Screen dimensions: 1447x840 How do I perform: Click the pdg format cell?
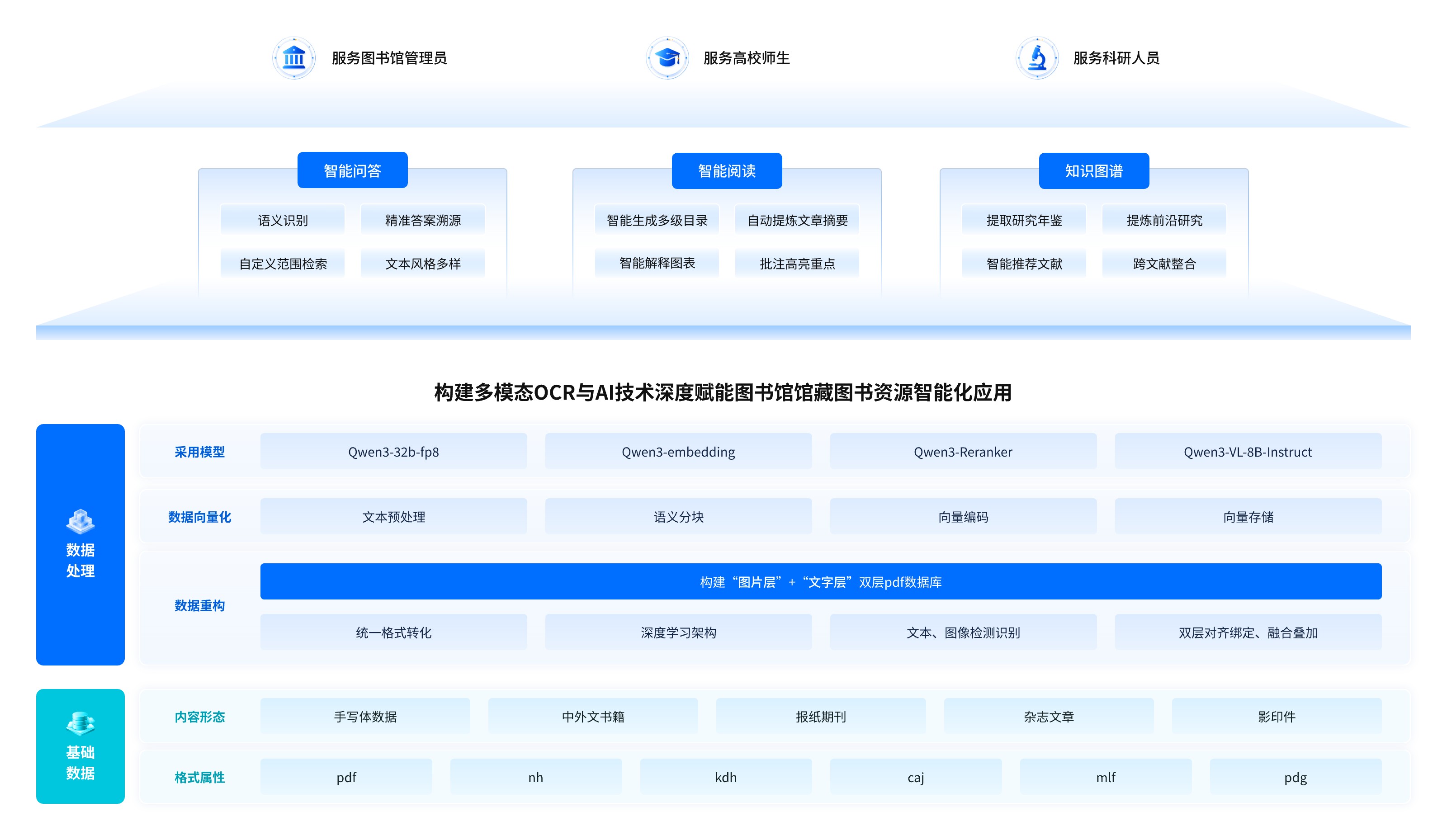pyautogui.click(x=1296, y=777)
